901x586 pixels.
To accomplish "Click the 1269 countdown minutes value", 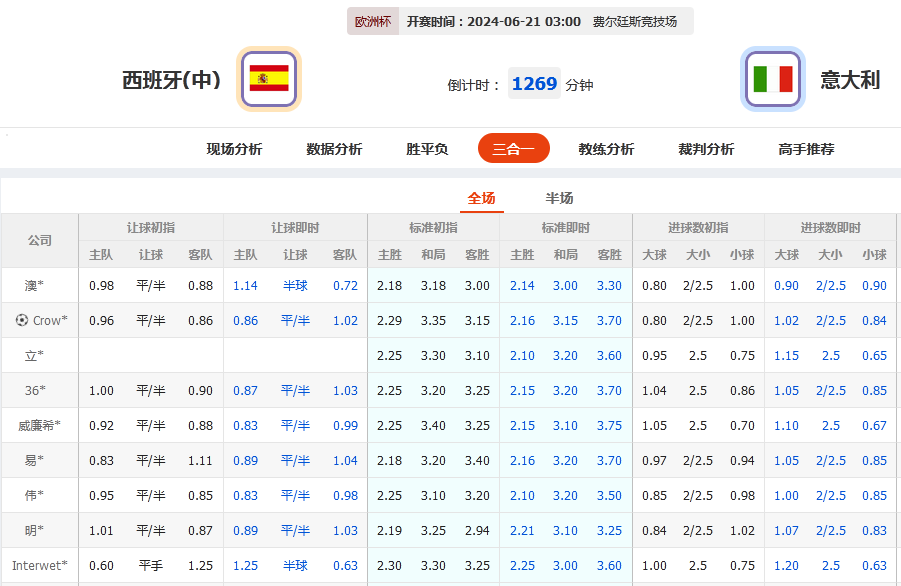I will [533, 84].
